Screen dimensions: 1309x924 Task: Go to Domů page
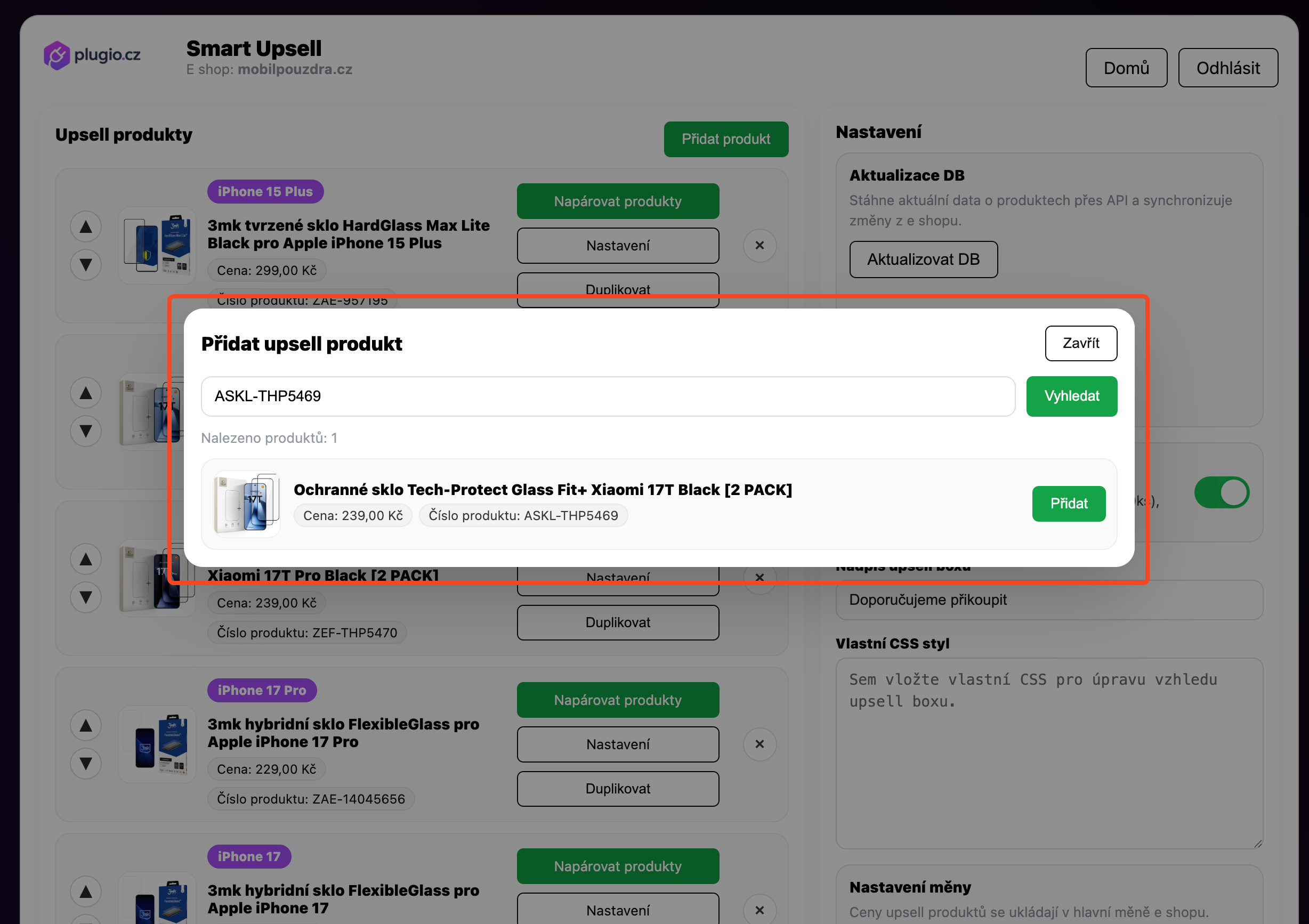(x=1126, y=68)
